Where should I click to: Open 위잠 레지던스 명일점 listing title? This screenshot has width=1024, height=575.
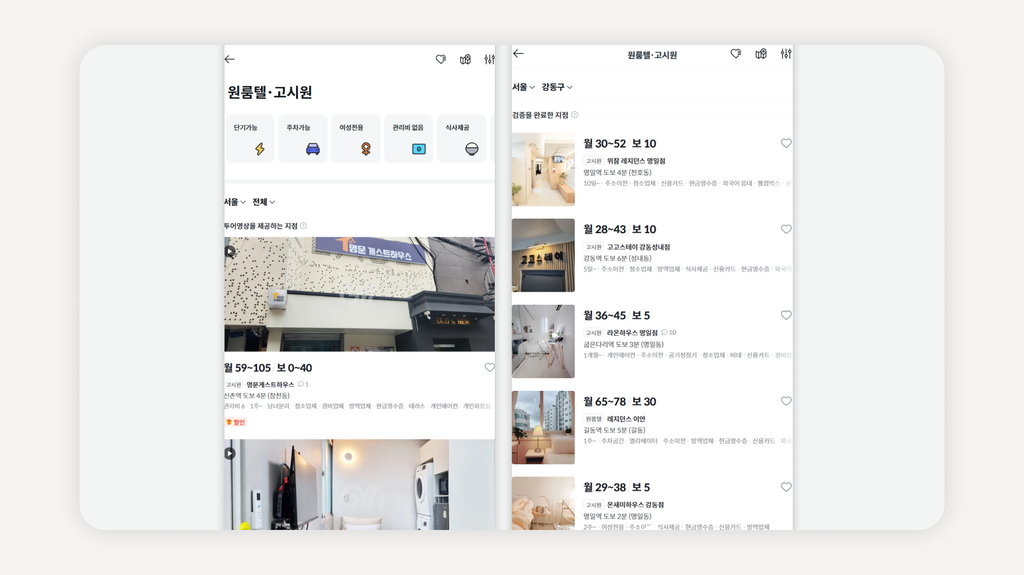[636, 161]
